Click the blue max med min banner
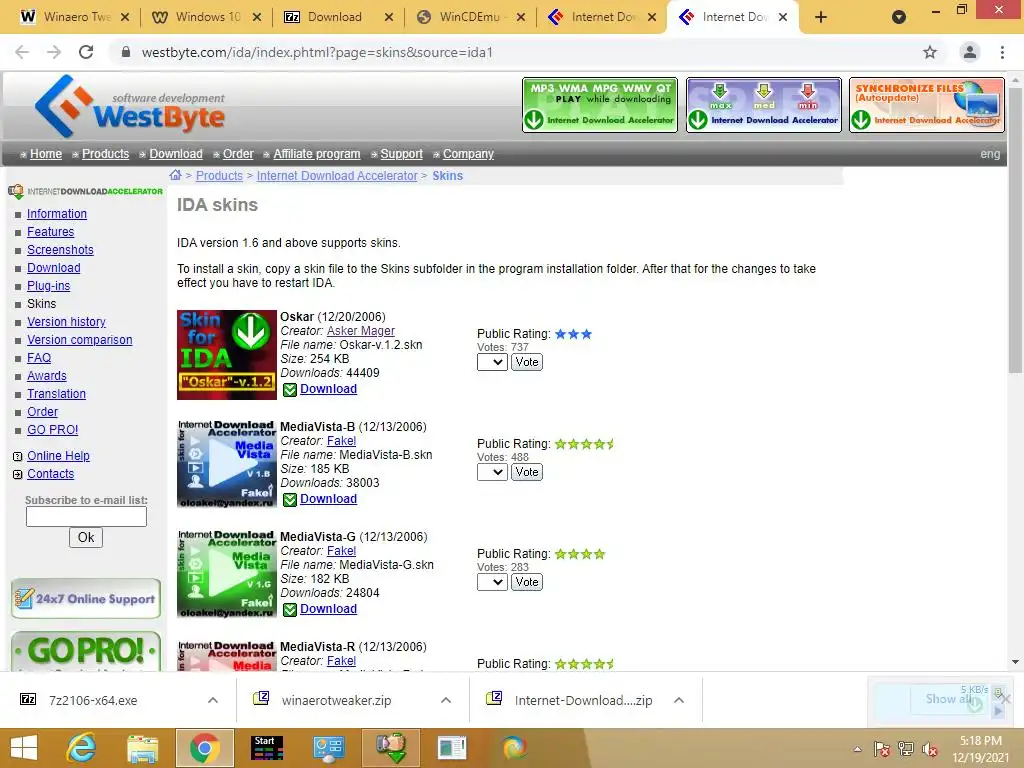This screenshot has width=1024, height=768. point(763,105)
